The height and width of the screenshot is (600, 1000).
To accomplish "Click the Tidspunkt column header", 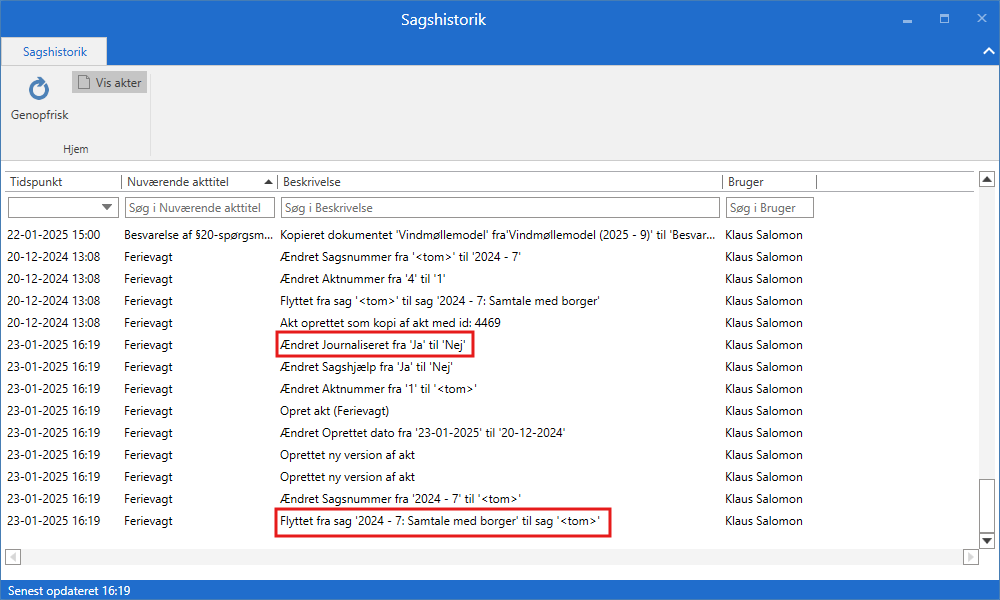I will [62, 182].
